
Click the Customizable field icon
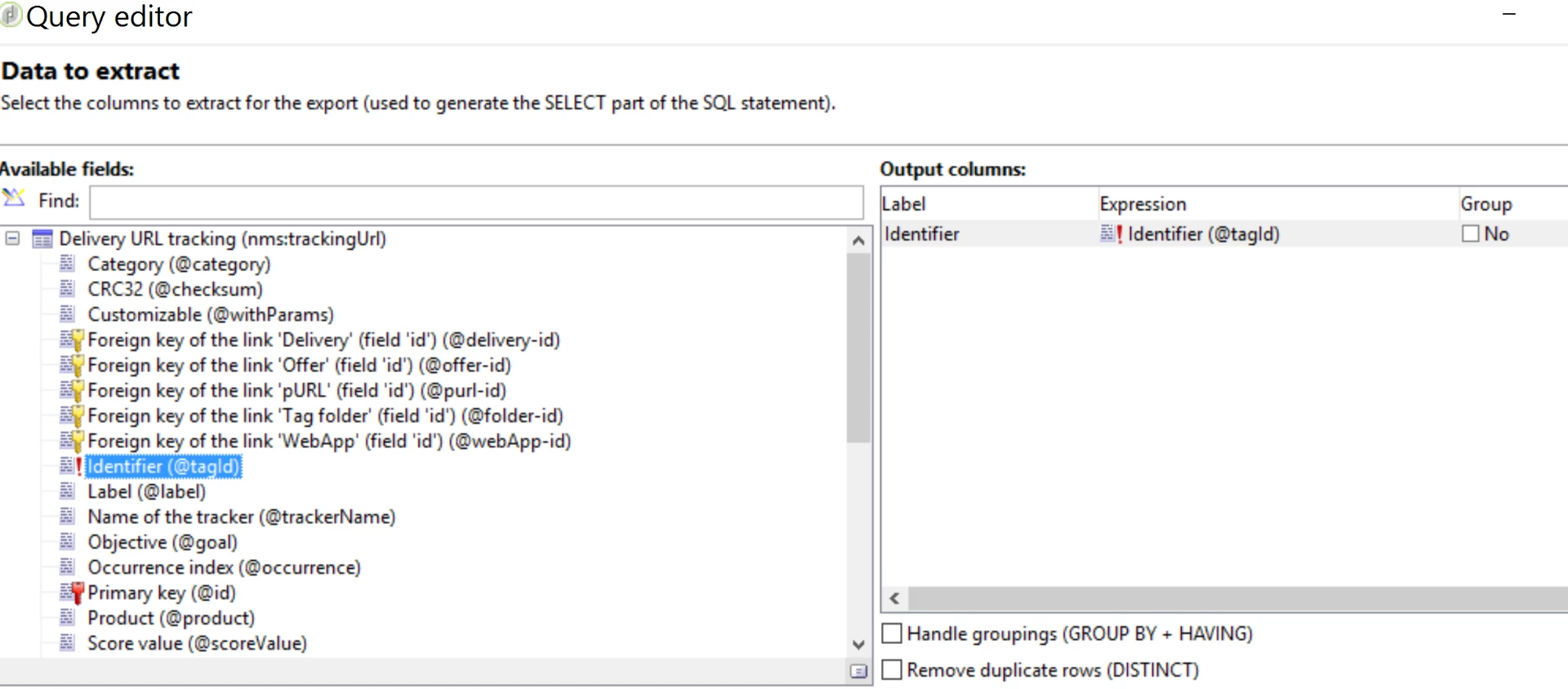point(68,314)
